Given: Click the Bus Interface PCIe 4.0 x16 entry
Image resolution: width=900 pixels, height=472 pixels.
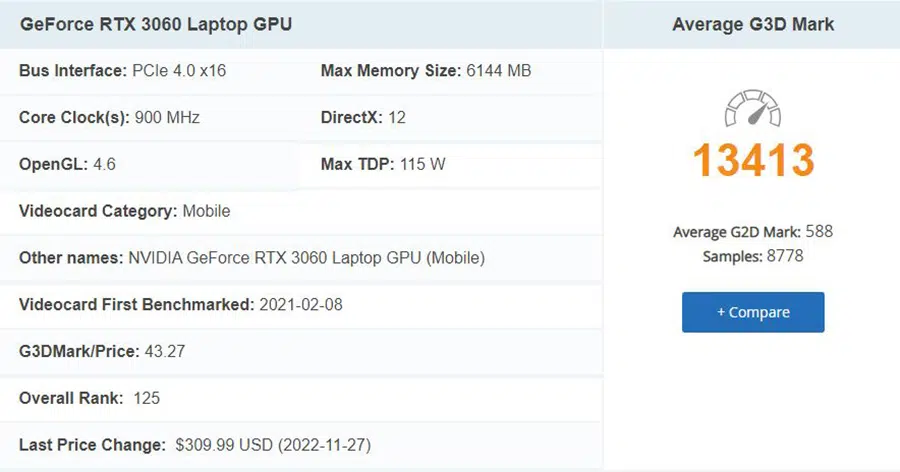Looking at the screenshot, I should [x=122, y=71].
